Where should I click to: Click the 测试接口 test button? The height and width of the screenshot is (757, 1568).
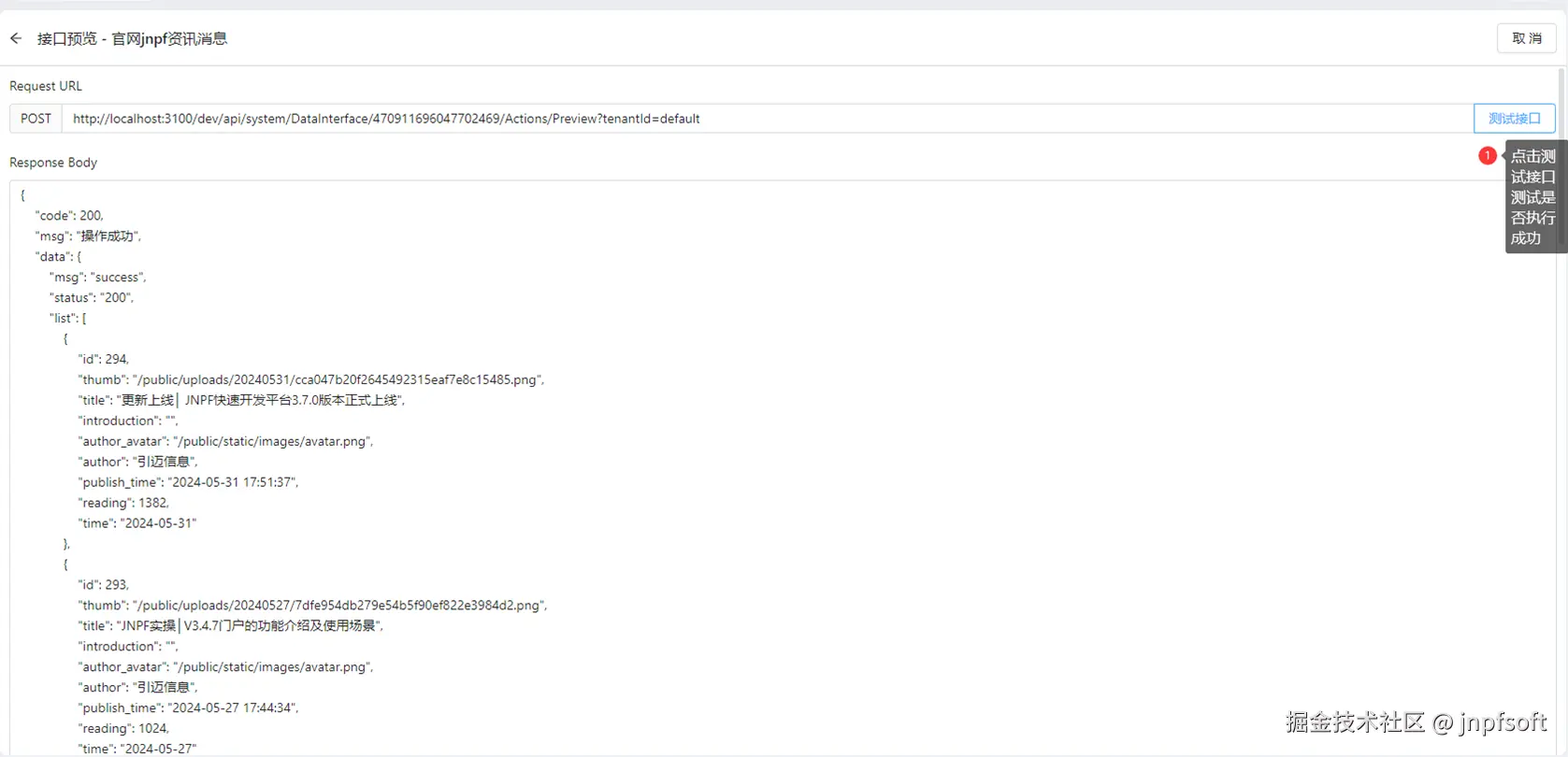click(1514, 119)
